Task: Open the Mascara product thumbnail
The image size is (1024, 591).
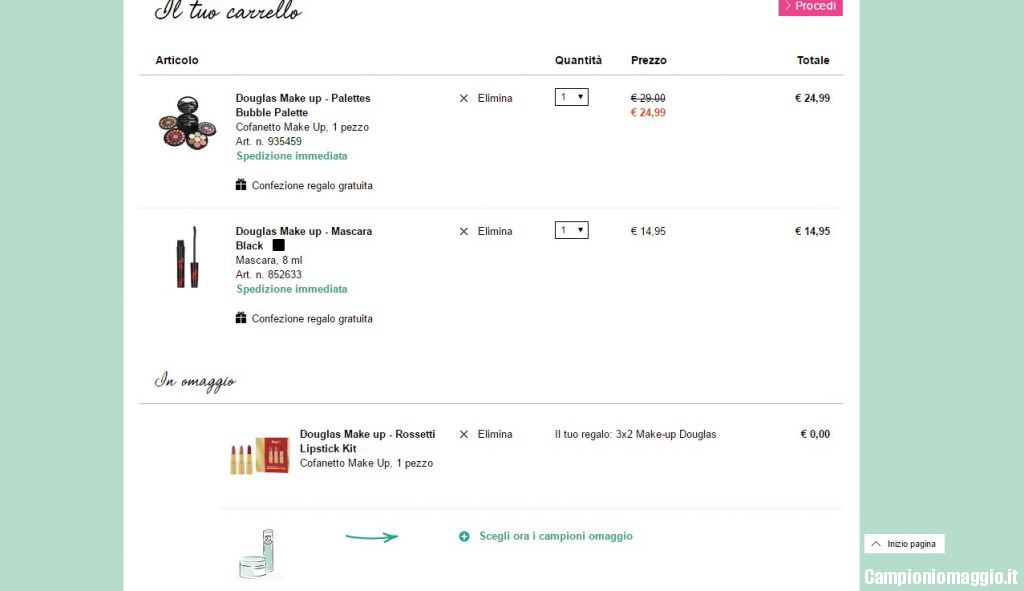Action: (187, 257)
